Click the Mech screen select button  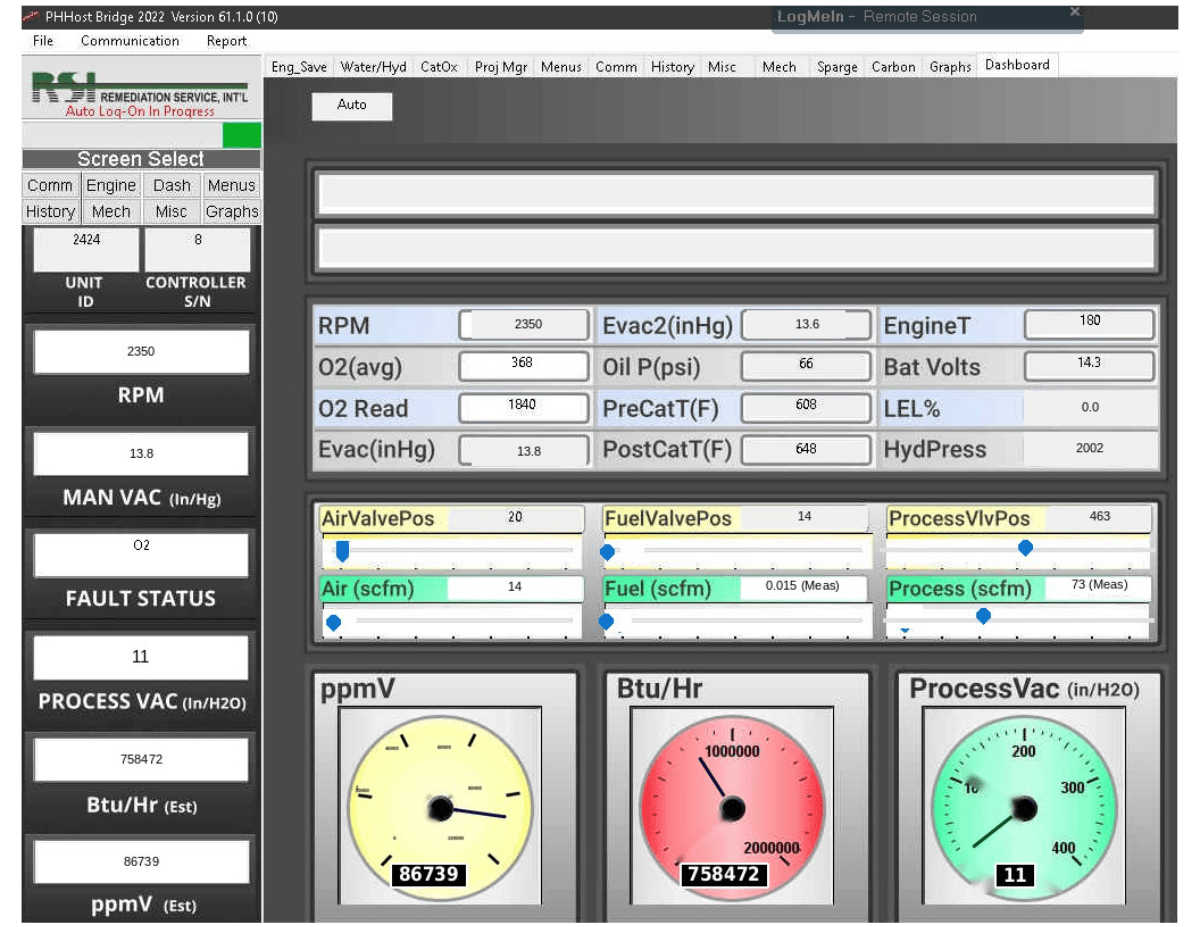click(x=111, y=211)
